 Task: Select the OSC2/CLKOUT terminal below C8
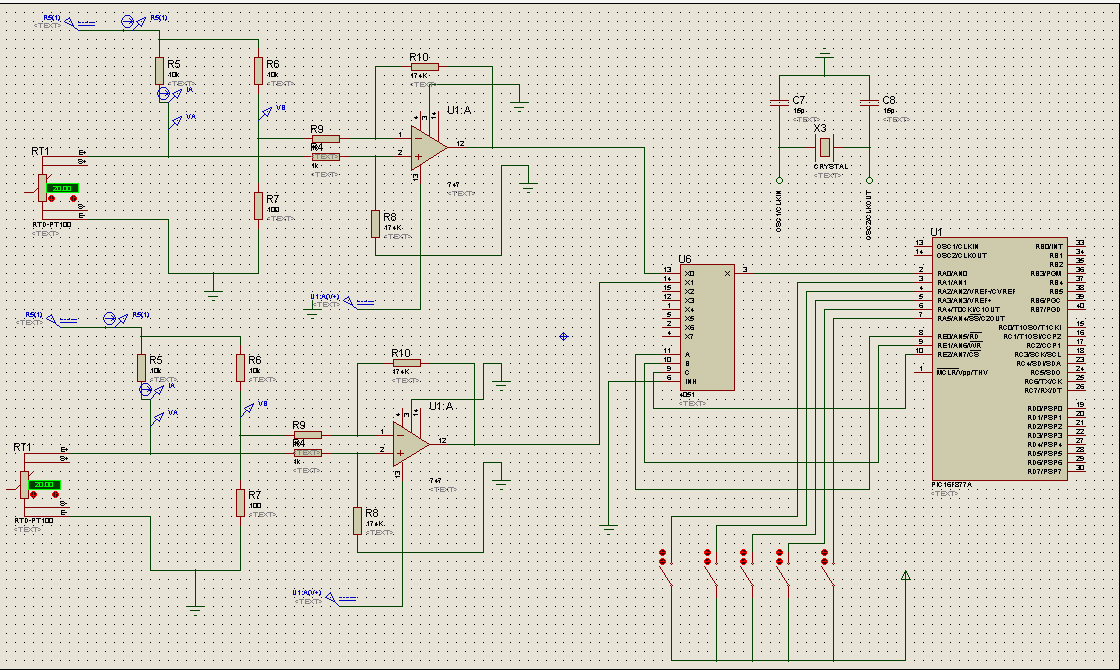click(x=869, y=180)
